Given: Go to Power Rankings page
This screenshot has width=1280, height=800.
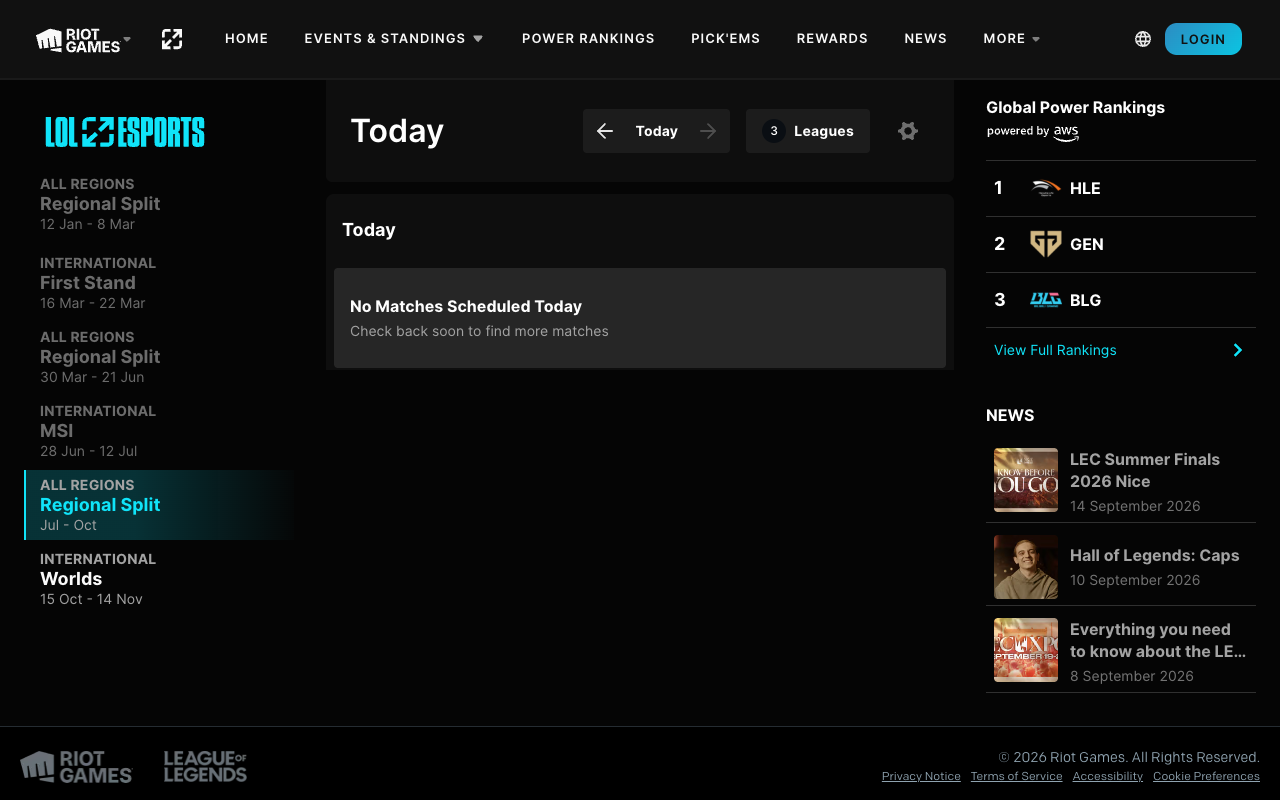Looking at the screenshot, I should coord(588,38).
